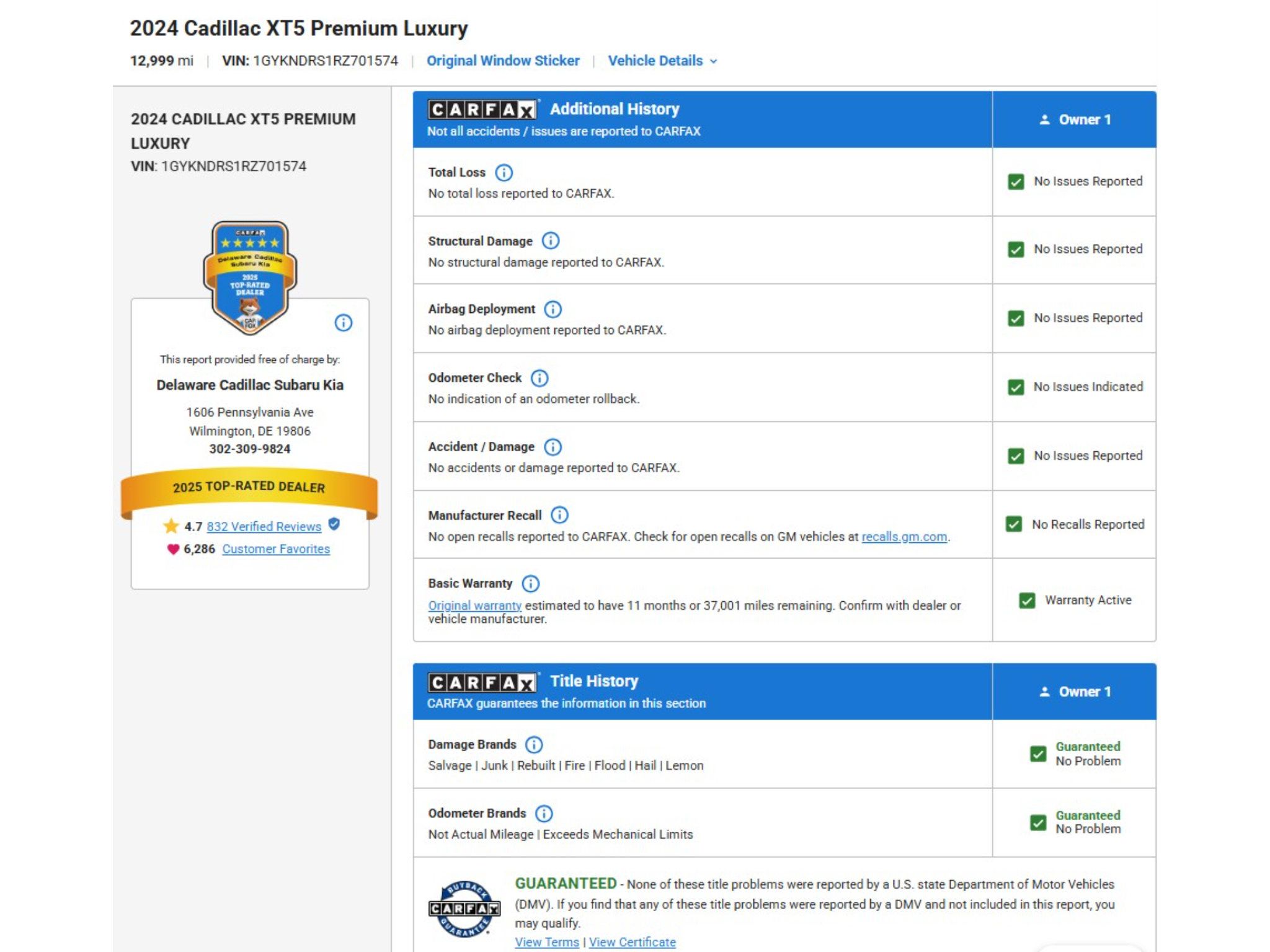
Task: Select Owner 1 column in Additional History
Action: tap(1075, 120)
